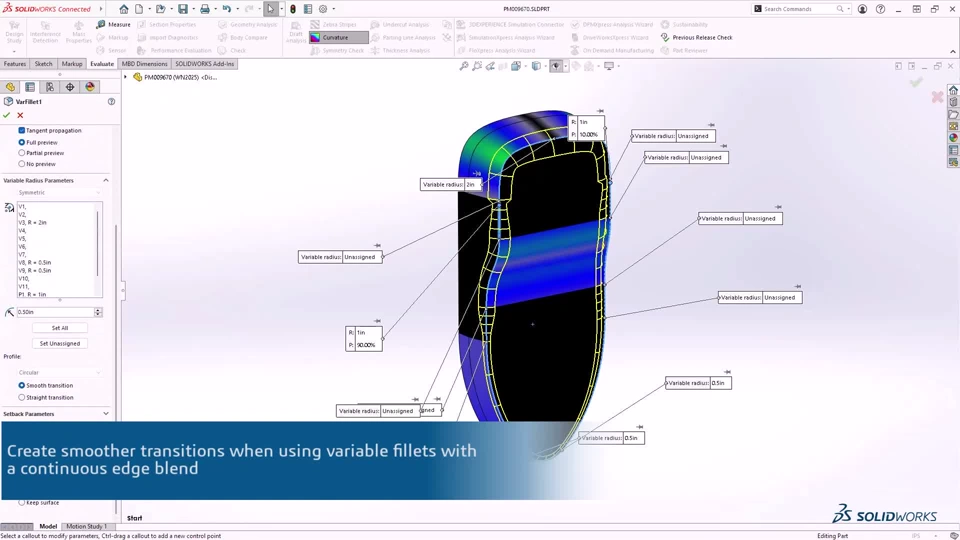Click the vertex list scrollbar
Image resolution: width=960 pixels, height=540 pixels.
tap(97, 244)
